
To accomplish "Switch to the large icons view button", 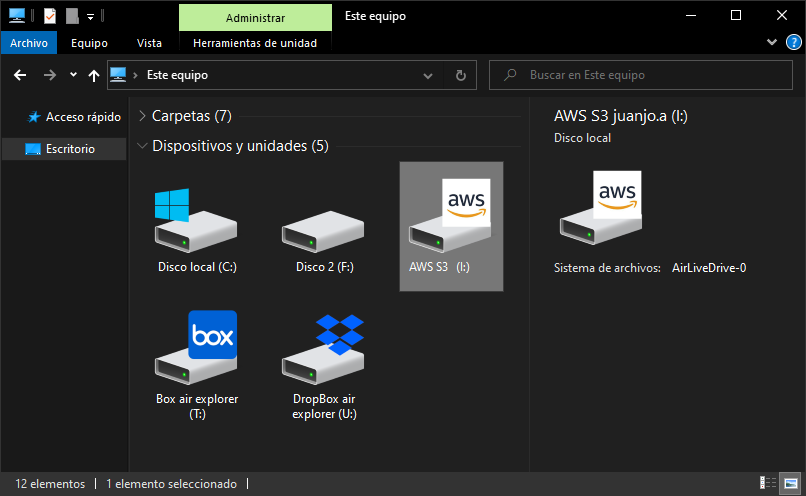I will pyautogui.click(x=791, y=483).
